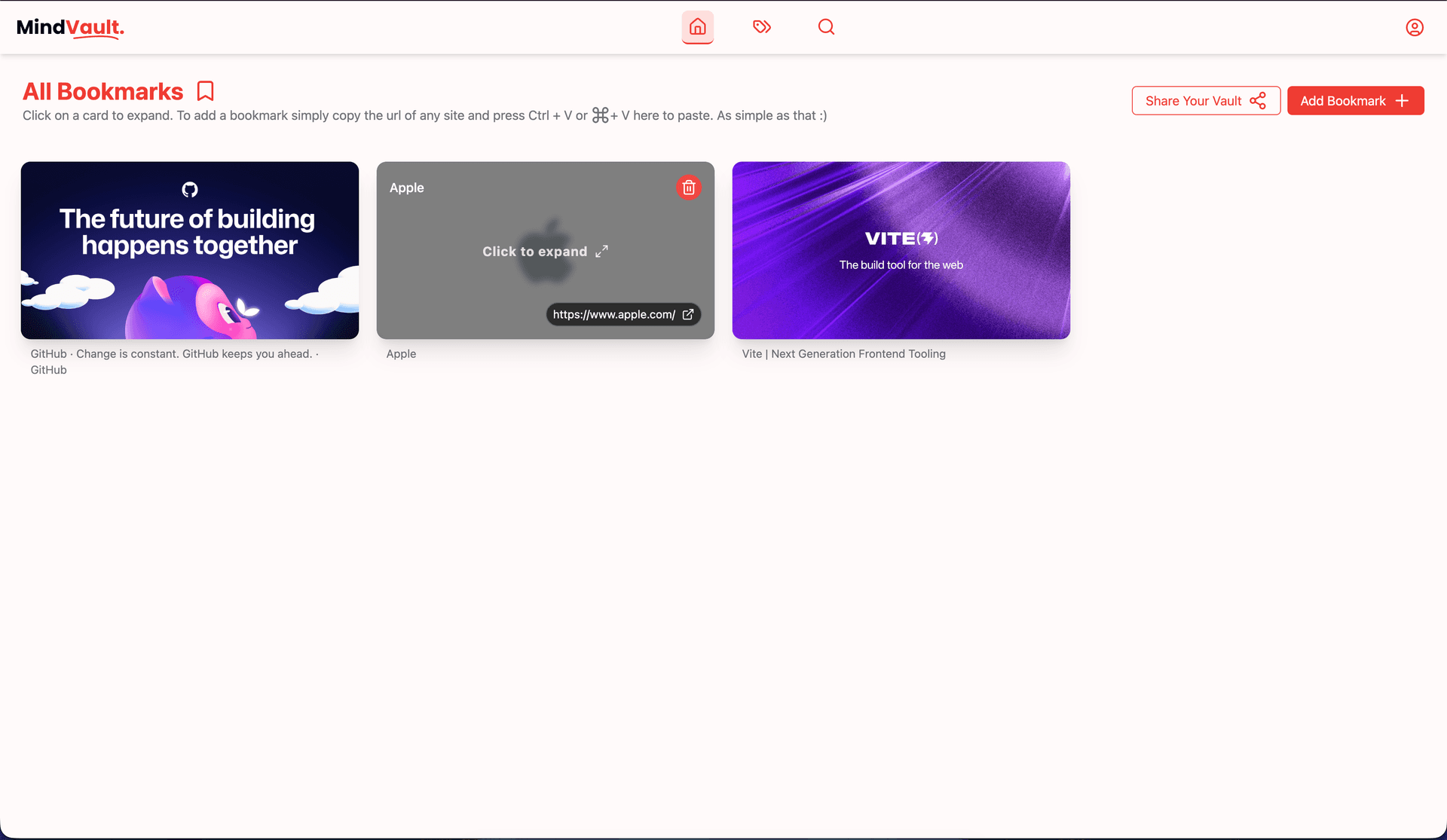
Task: Open apple.com using the external link icon
Action: [687, 314]
